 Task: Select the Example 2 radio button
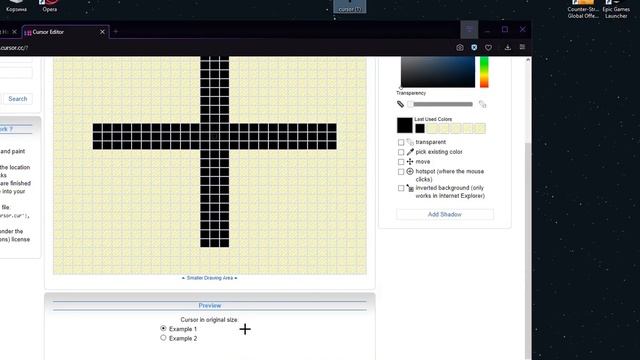[163, 338]
